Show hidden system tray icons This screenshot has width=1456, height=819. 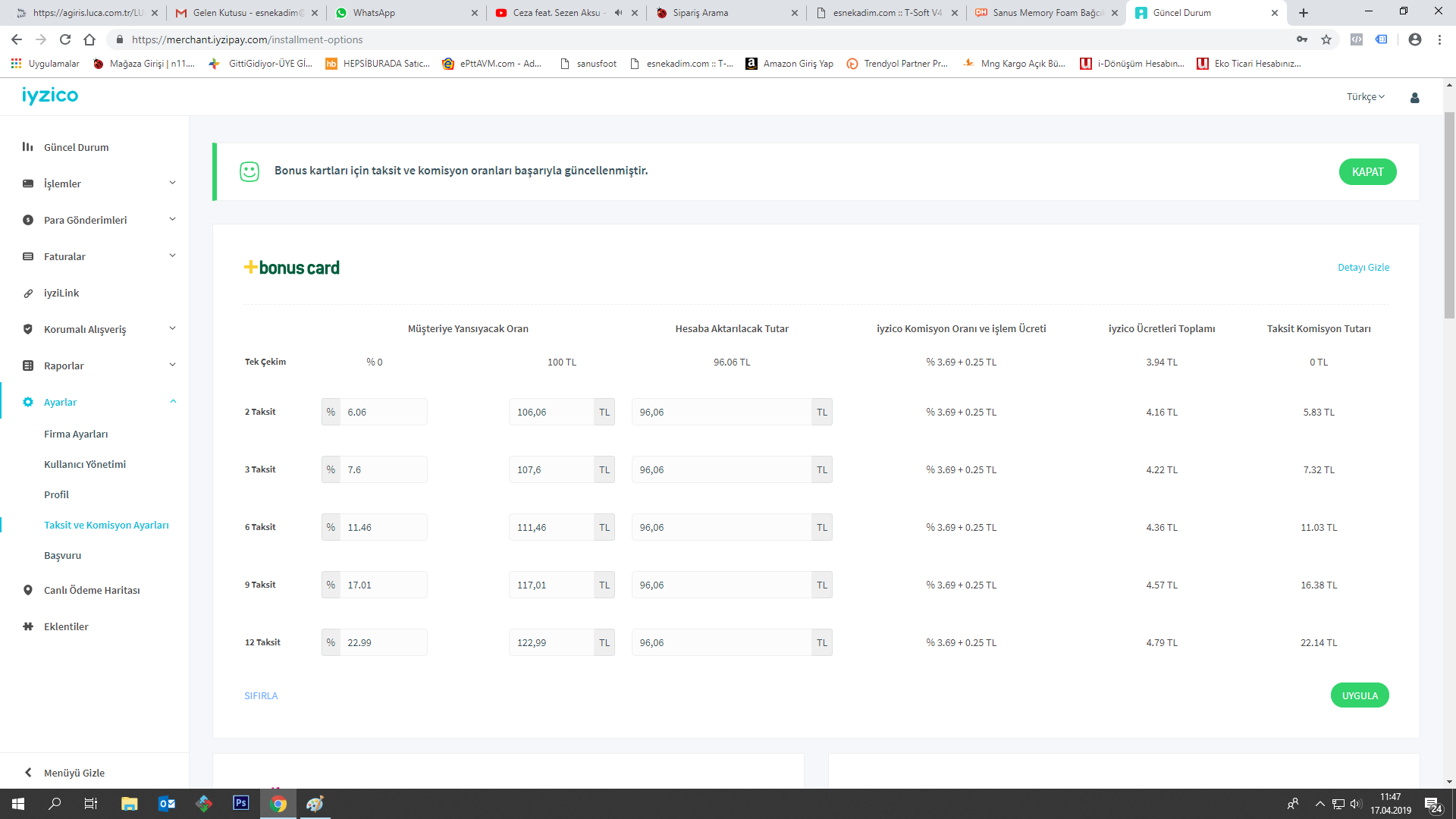[x=1319, y=804]
